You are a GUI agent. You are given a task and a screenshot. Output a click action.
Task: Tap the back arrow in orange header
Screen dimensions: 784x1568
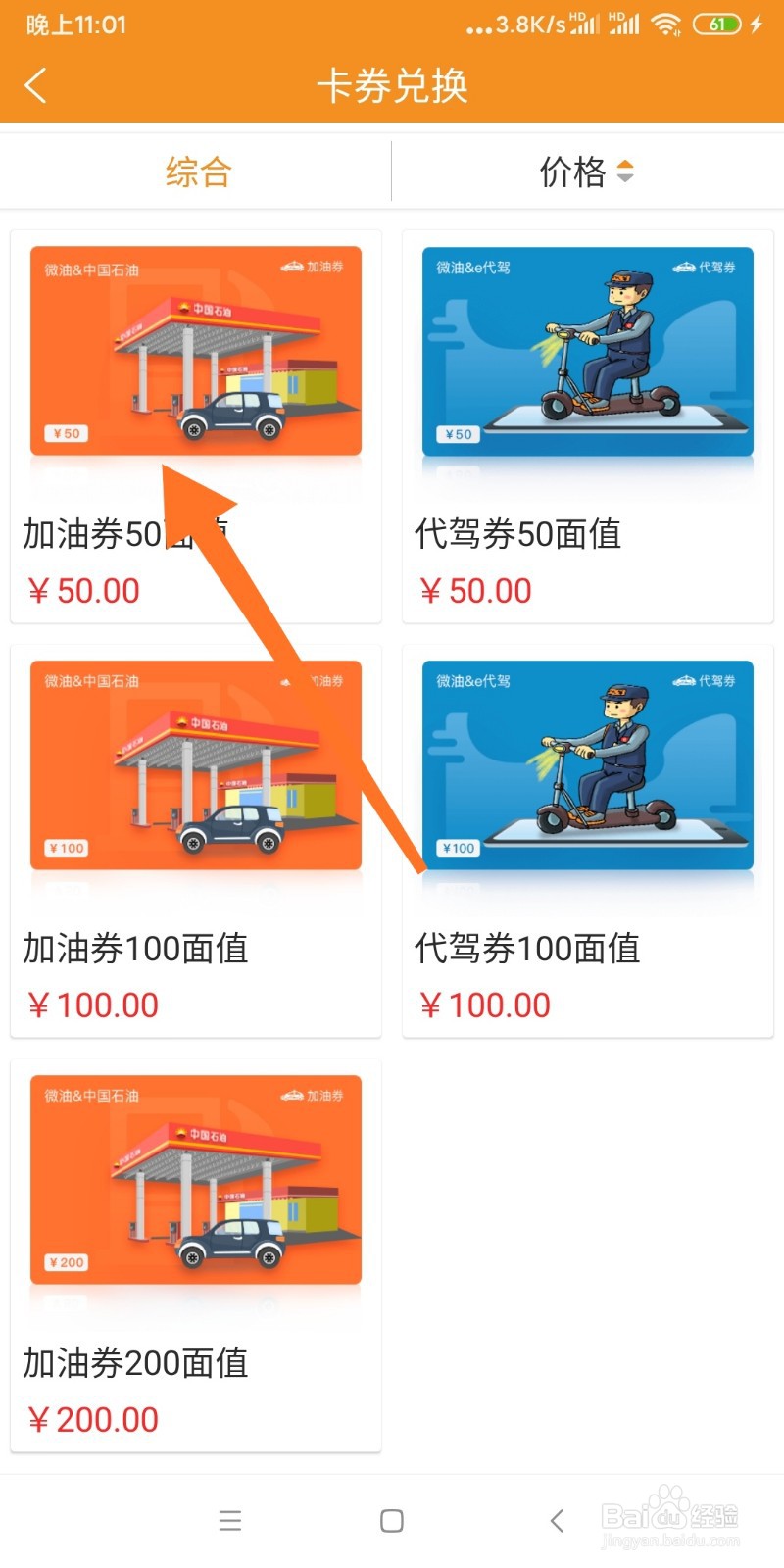pos(35,85)
